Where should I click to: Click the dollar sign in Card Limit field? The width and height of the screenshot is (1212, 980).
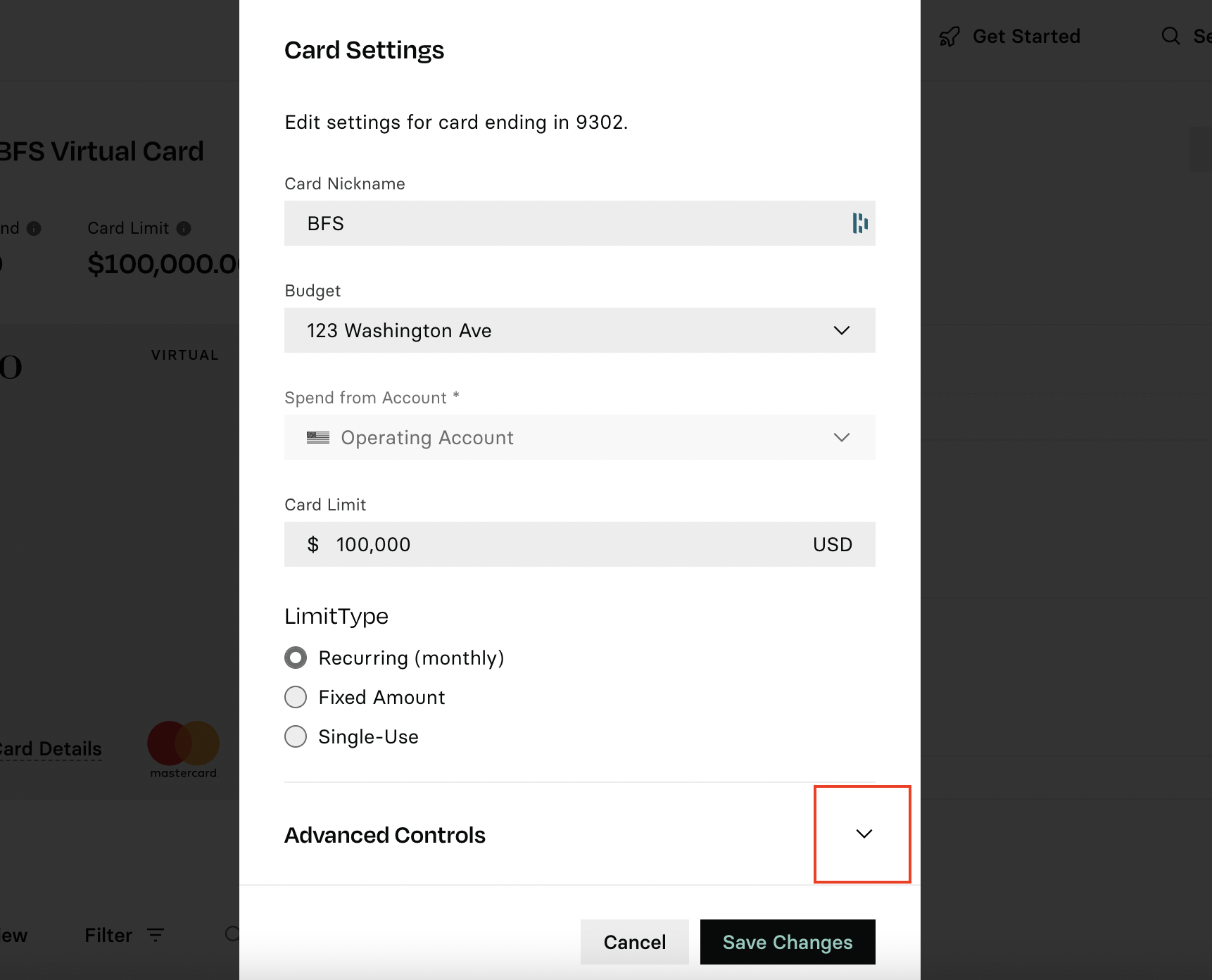coord(313,544)
